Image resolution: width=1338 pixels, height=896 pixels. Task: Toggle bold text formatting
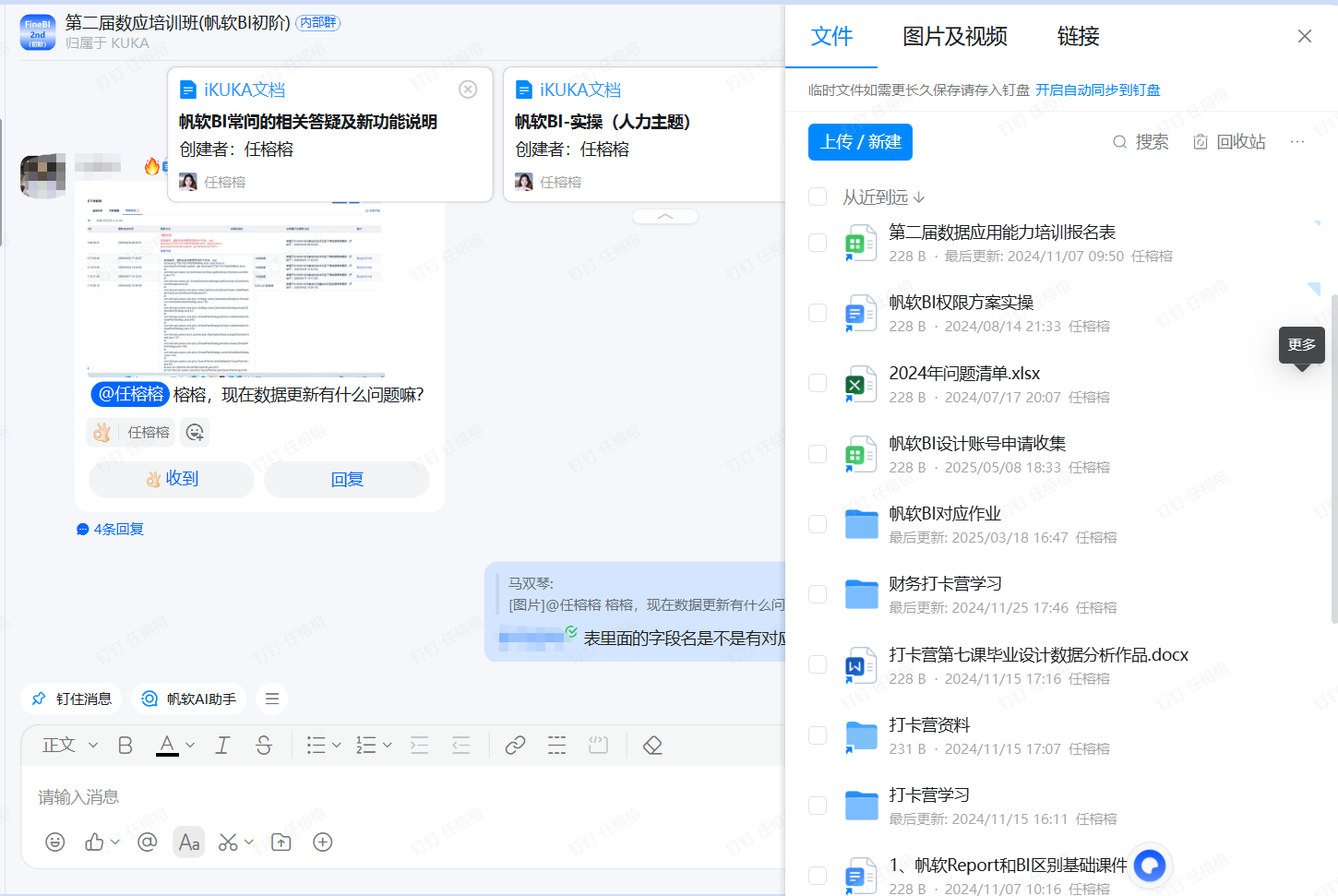[x=125, y=746]
